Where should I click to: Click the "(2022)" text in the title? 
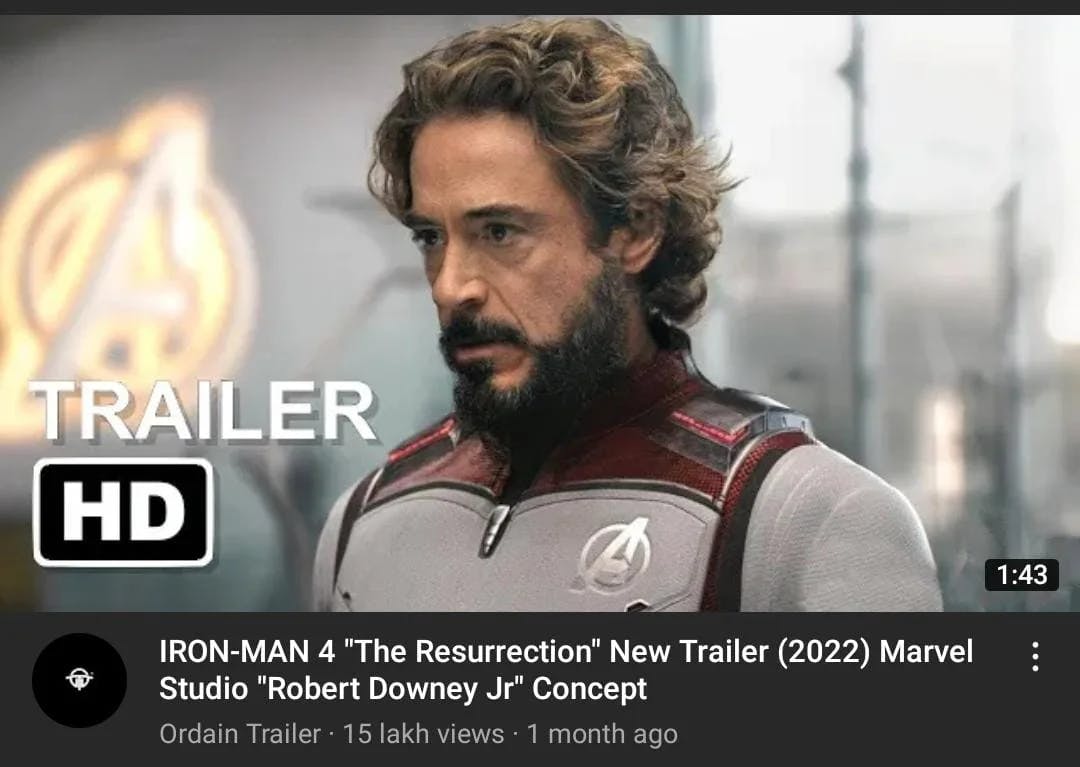824,651
